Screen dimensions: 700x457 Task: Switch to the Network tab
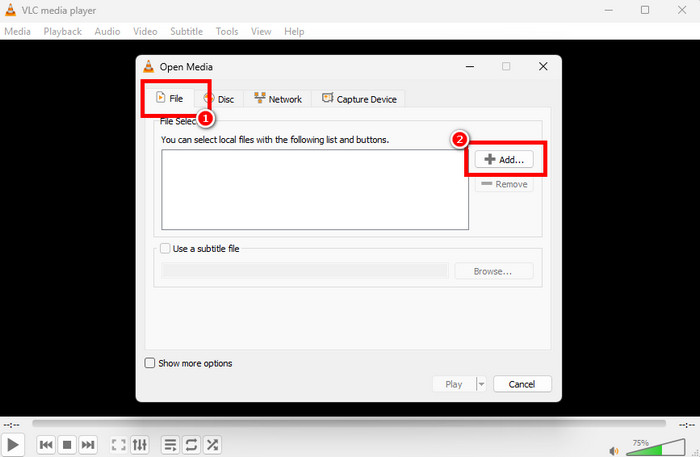tap(278, 99)
